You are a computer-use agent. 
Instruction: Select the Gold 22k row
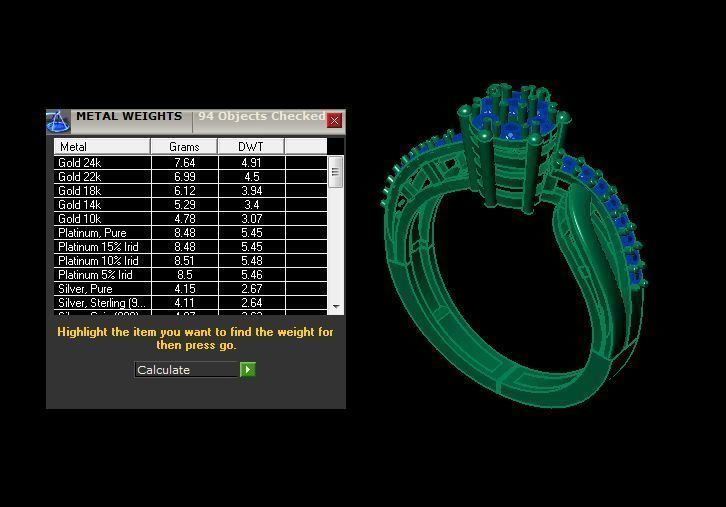[x=190, y=176]
